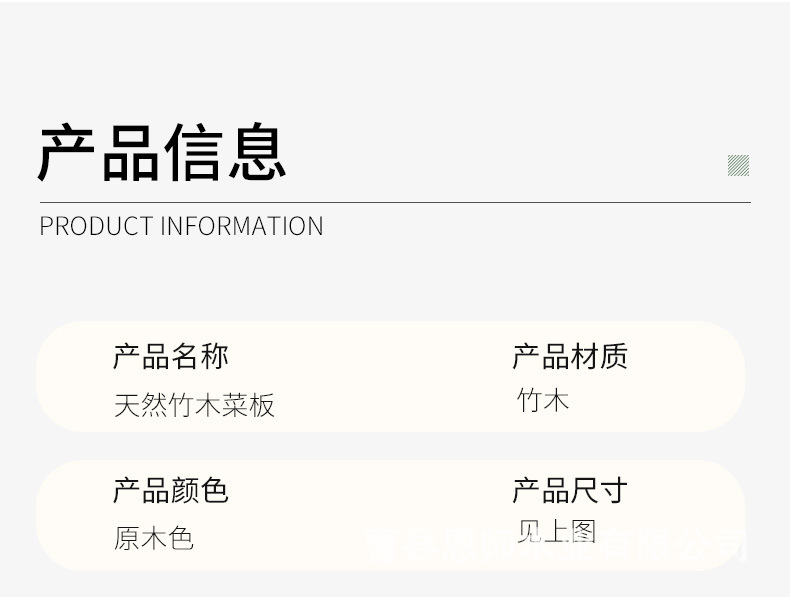Click the word PRODUCT in the subtitle
This screenshot has width=790, height=597.
pos(96,226)
